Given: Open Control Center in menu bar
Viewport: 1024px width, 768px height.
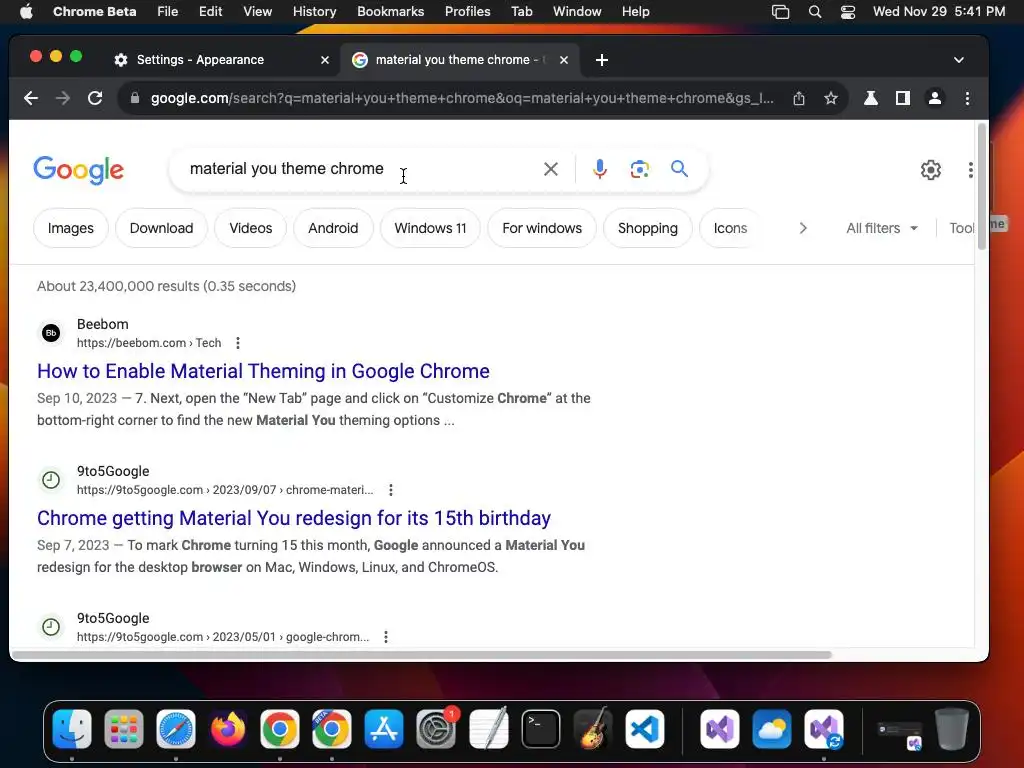Looking at the screenshot, I should point(848,12).
